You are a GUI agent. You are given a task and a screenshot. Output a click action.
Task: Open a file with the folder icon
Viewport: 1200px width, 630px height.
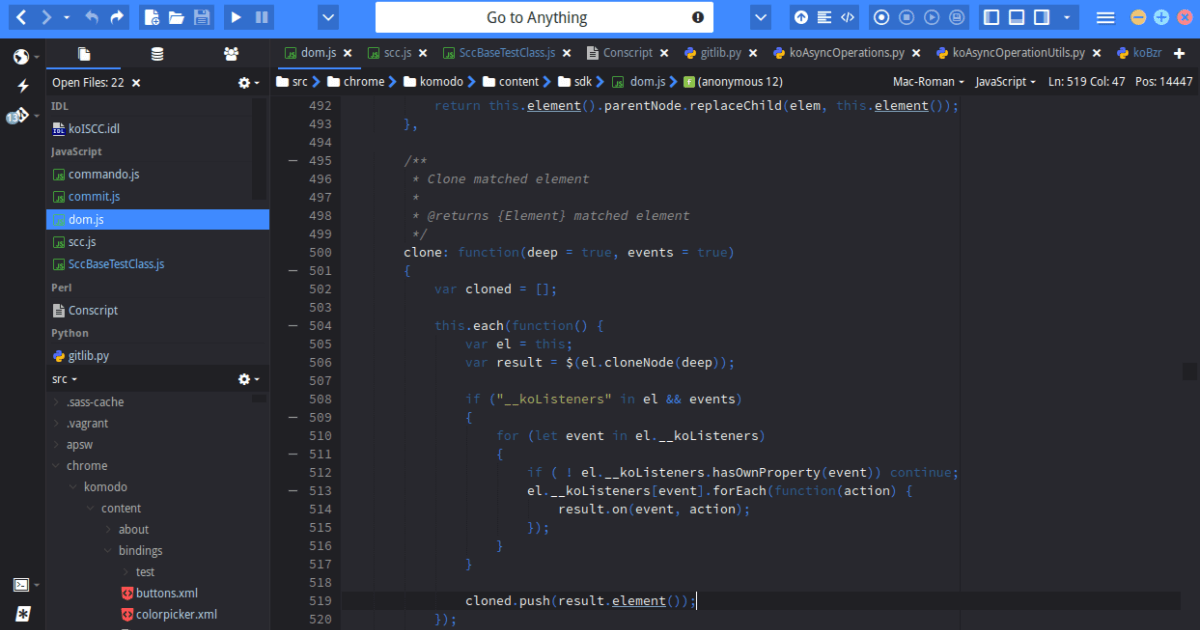pyautogui.click(x=176, y=17)
